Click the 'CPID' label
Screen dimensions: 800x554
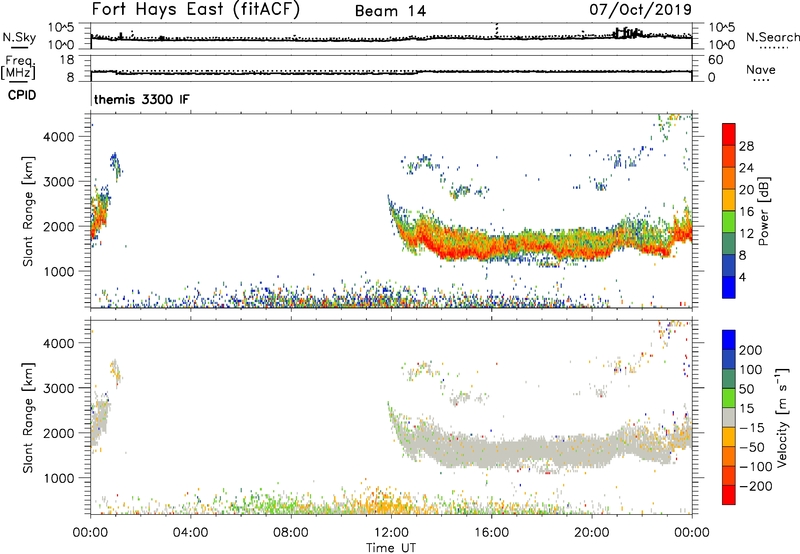coord(22,95)
